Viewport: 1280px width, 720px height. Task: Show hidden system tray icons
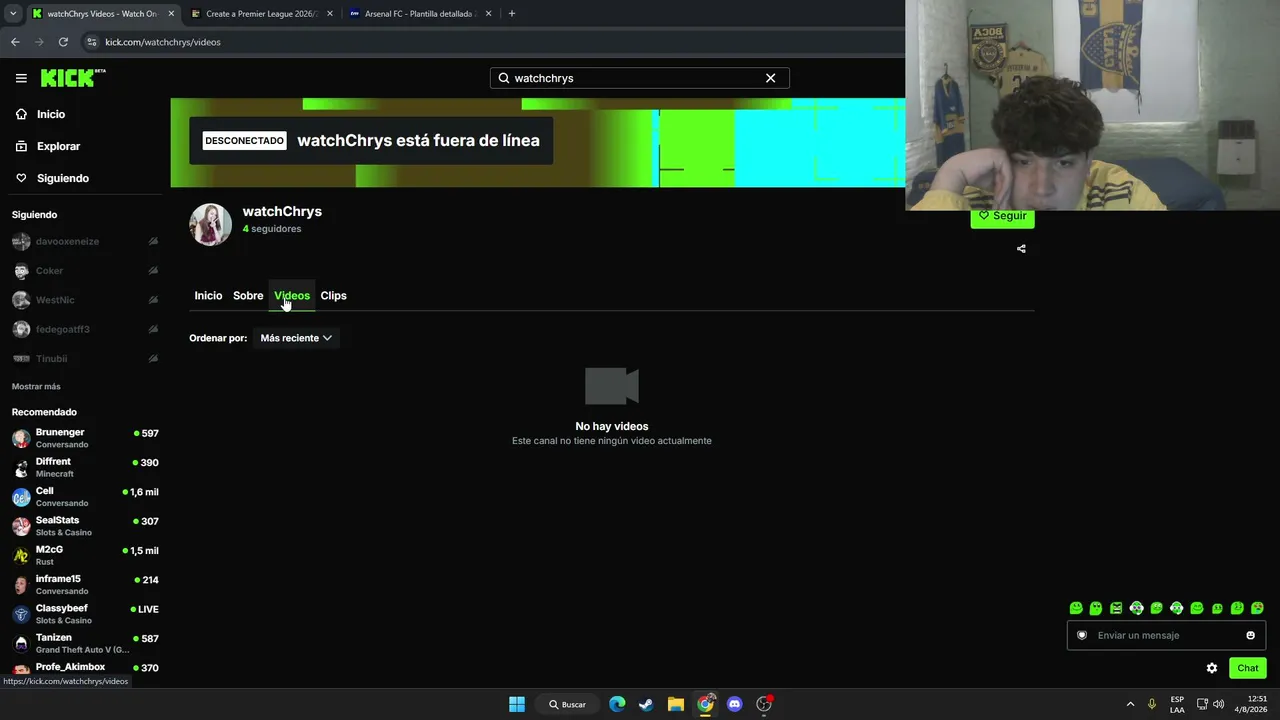pyautogui.click(x=1130, y=704)
